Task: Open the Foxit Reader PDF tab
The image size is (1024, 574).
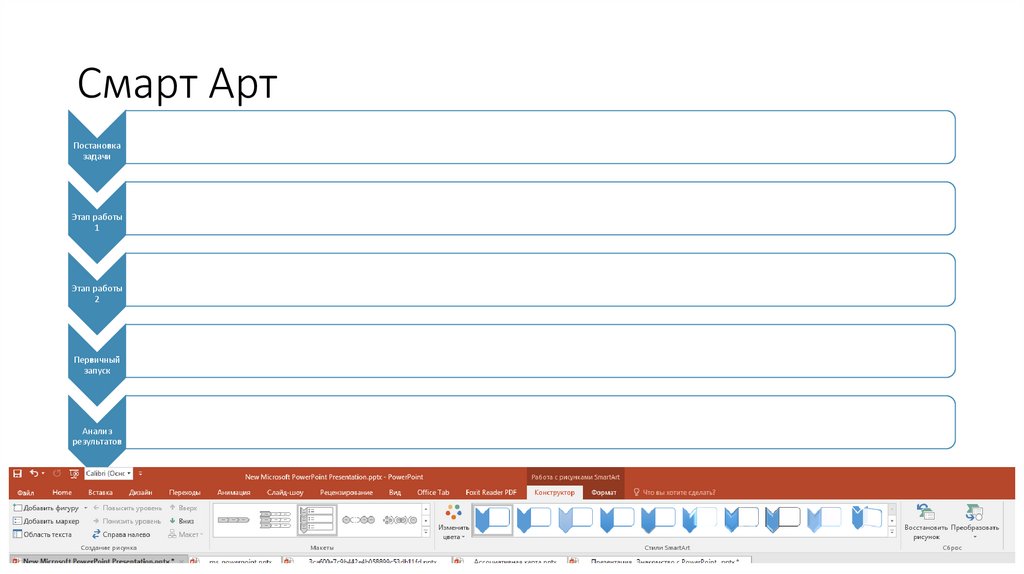Action: (x=491, y=492)
